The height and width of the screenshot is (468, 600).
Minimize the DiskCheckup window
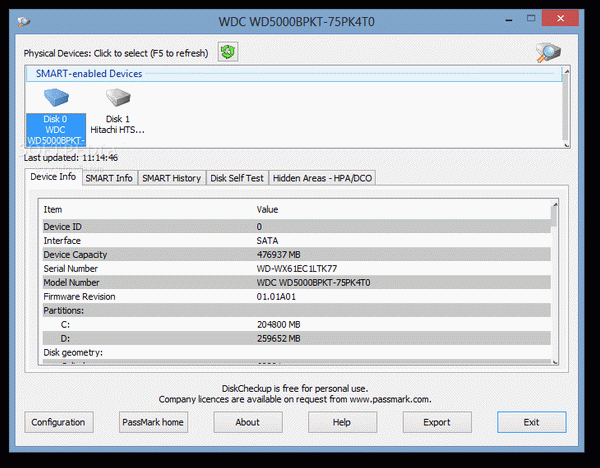coord(509,20)
